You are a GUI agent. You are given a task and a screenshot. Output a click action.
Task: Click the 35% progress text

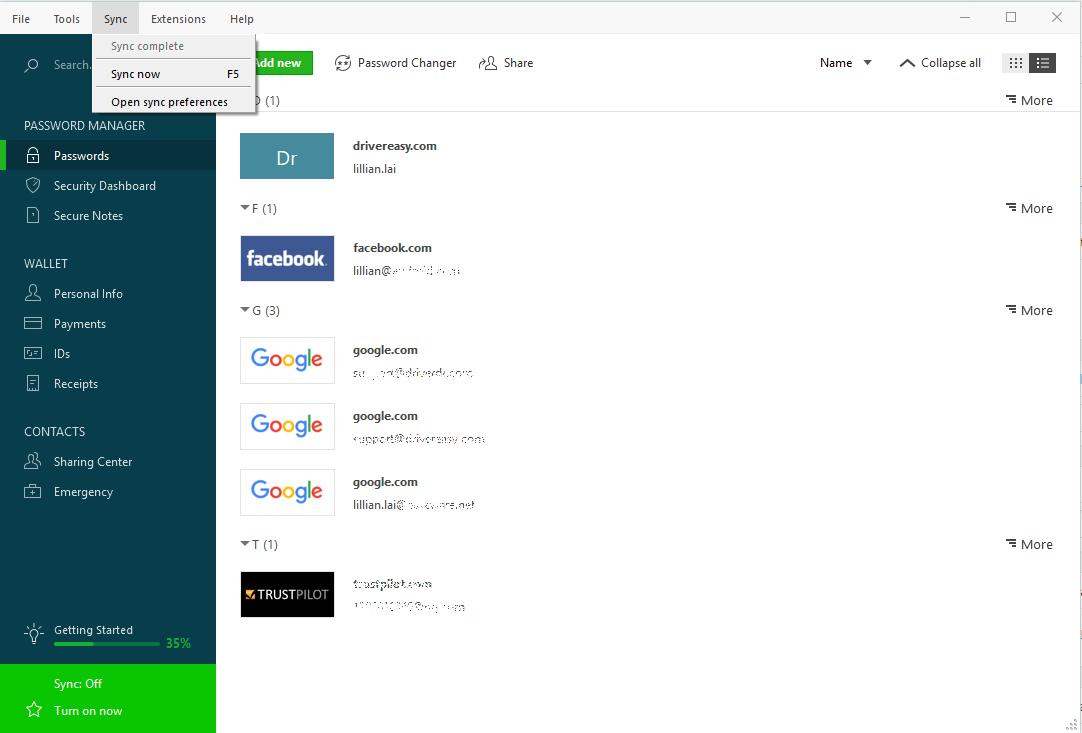pyautogui.click(x=178, y=643)
